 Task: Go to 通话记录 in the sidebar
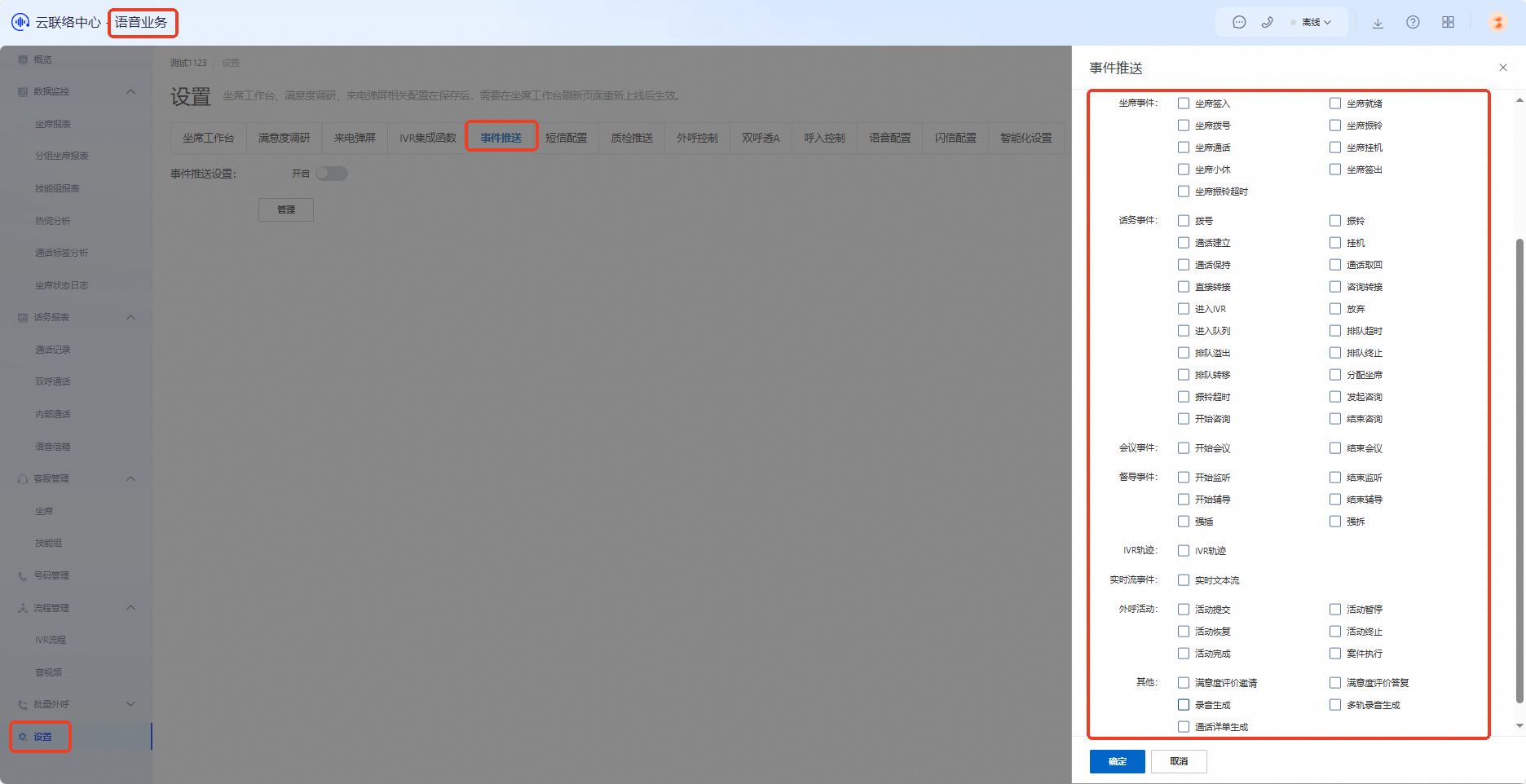click(x=53, y=350)
